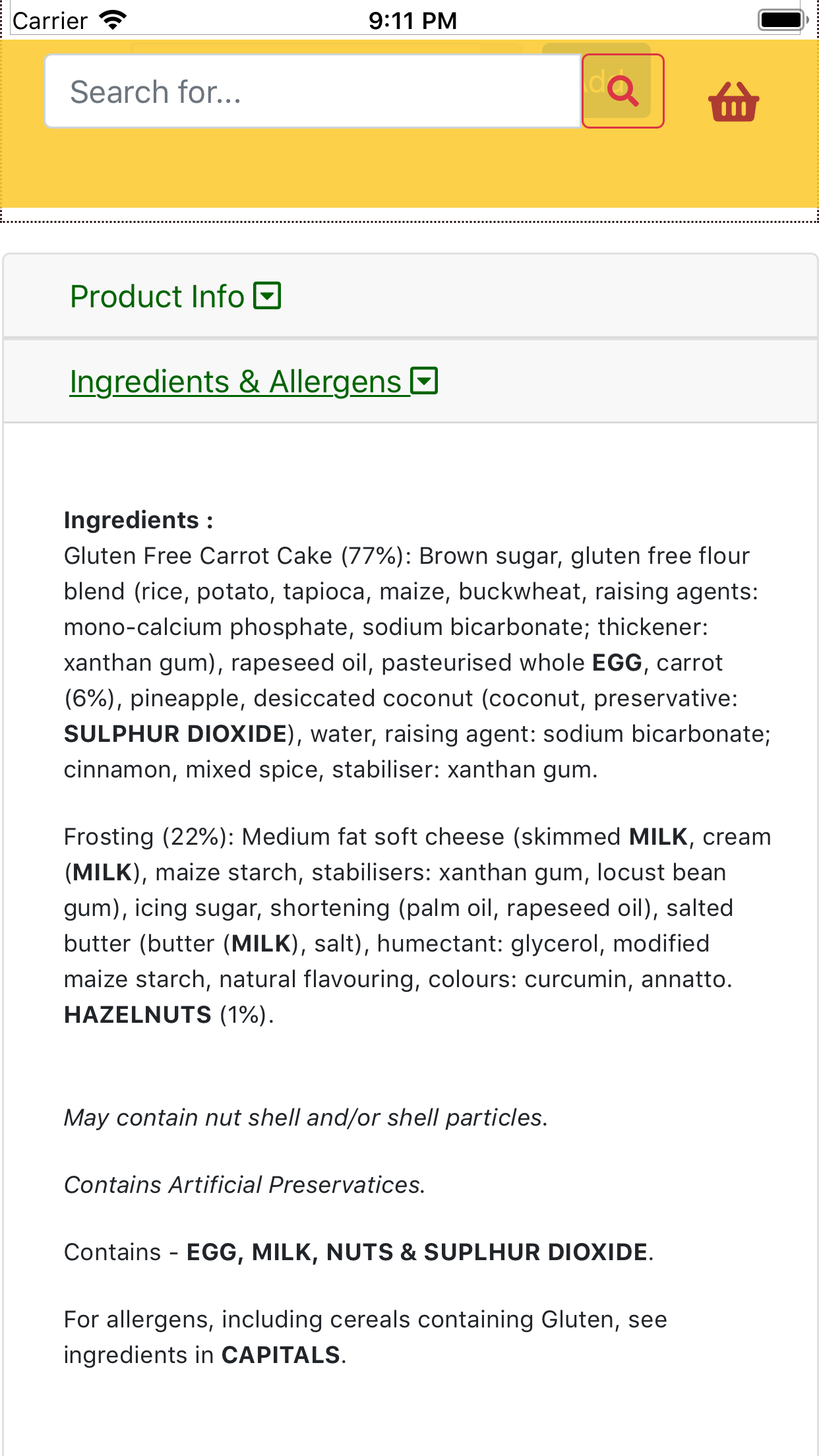This screenshot has width=819, height=1456.
Task: Click "Contains Artificial Preservatices" text
Action: pos(245,1185)
